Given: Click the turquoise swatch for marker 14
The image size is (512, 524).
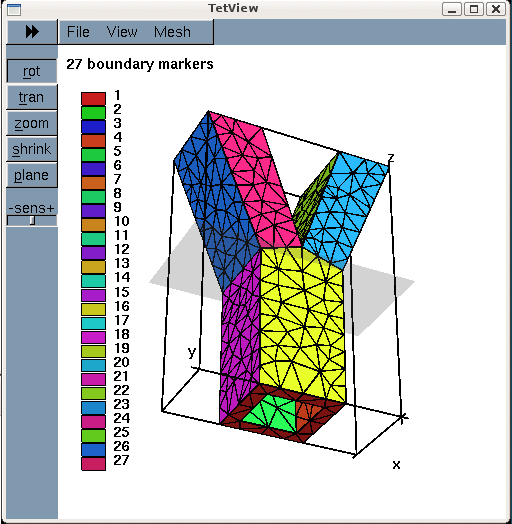Looking at the screenshot, I should pyautogui.click(x=94, y=281).
